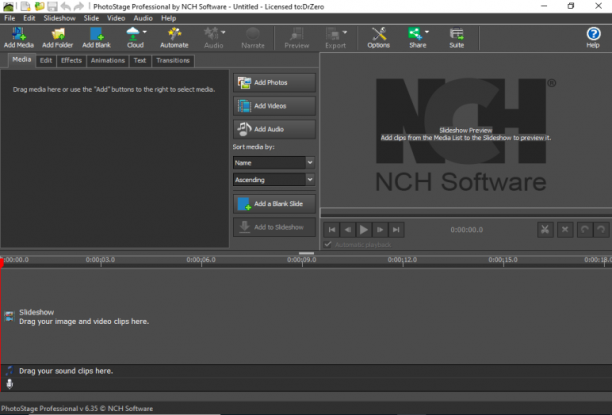
Task: Click the split clip scissors icon
Action: [545, 230]
